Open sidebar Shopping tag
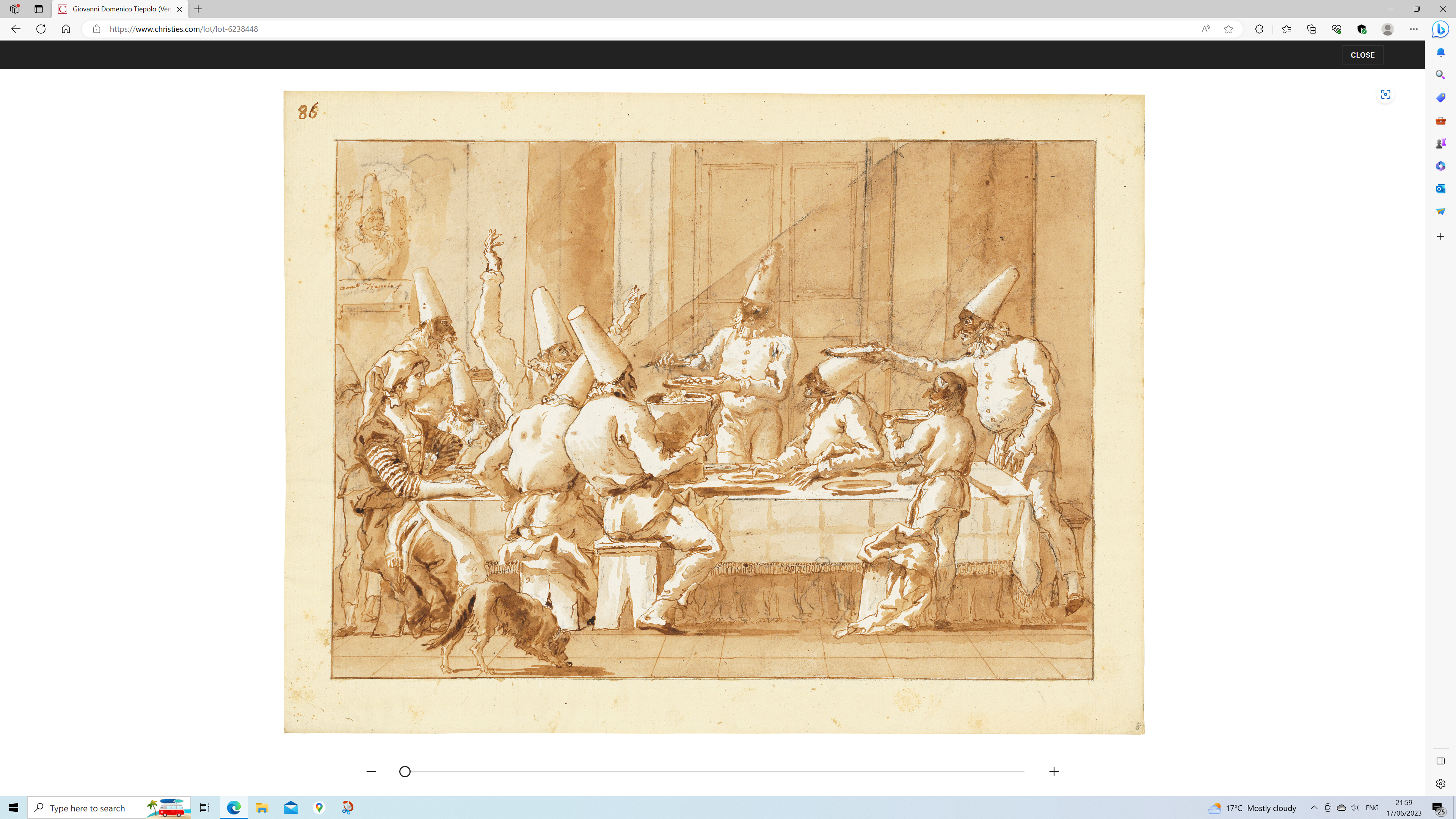 1440,98
